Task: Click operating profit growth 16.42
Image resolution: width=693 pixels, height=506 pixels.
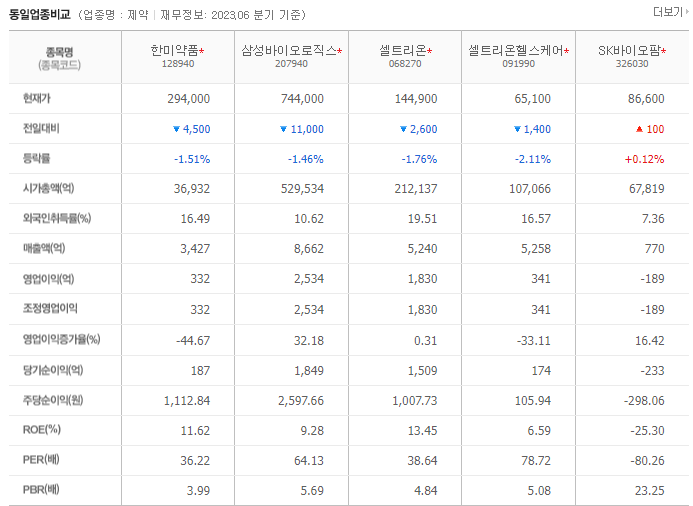Action: (x=650, y=341)
